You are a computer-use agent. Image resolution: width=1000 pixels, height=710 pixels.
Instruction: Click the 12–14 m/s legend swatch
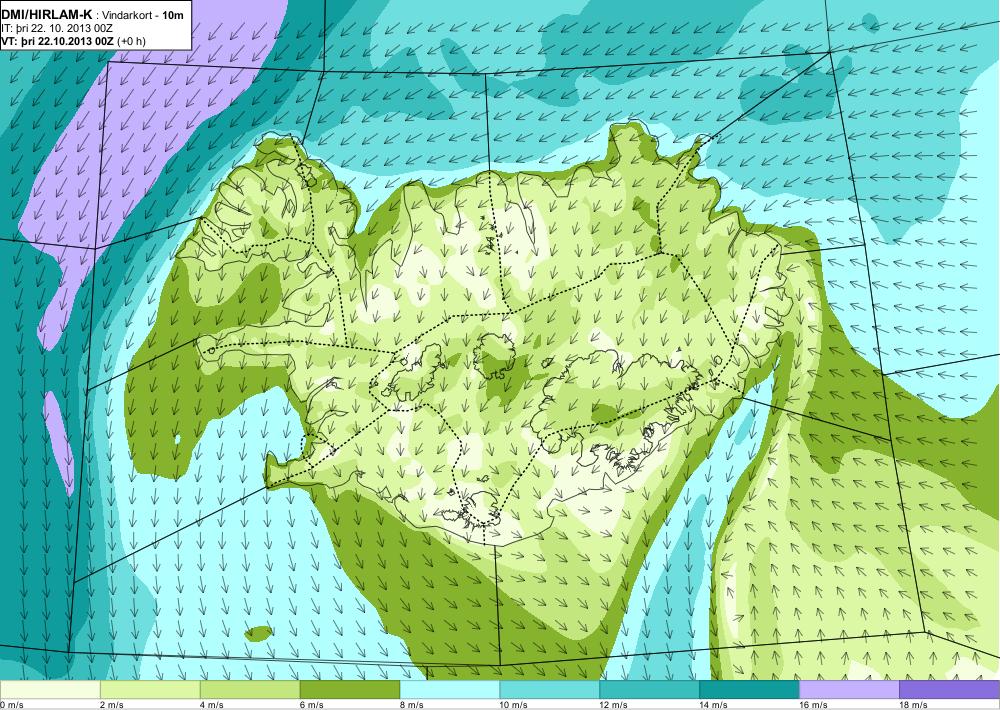tap(649, 690)
